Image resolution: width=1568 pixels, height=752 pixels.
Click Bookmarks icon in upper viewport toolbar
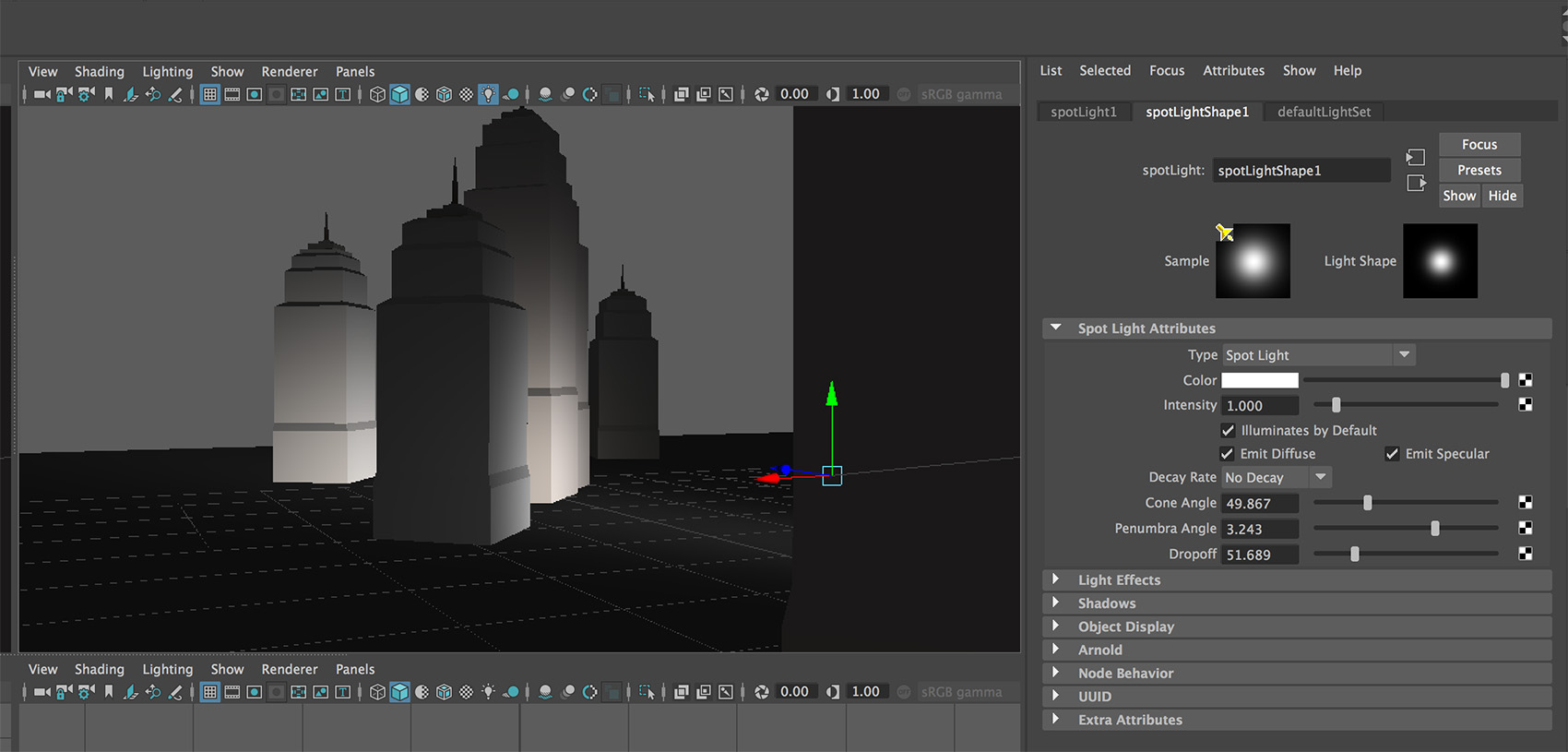pos(109,94)
